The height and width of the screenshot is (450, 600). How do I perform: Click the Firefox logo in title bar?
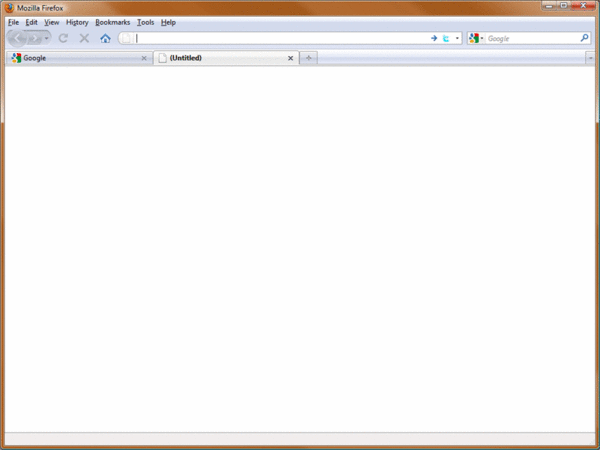[9, 8]
